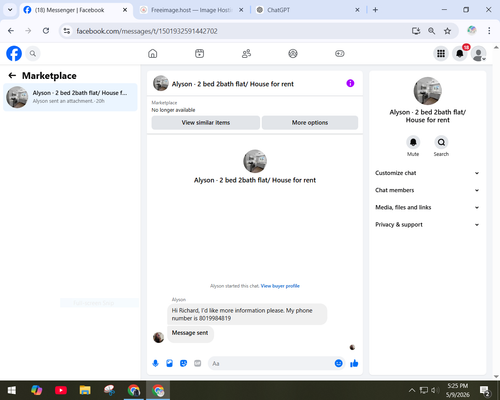Choose a sticker icon in composer

pyautogui.click(x=183, y=363)
